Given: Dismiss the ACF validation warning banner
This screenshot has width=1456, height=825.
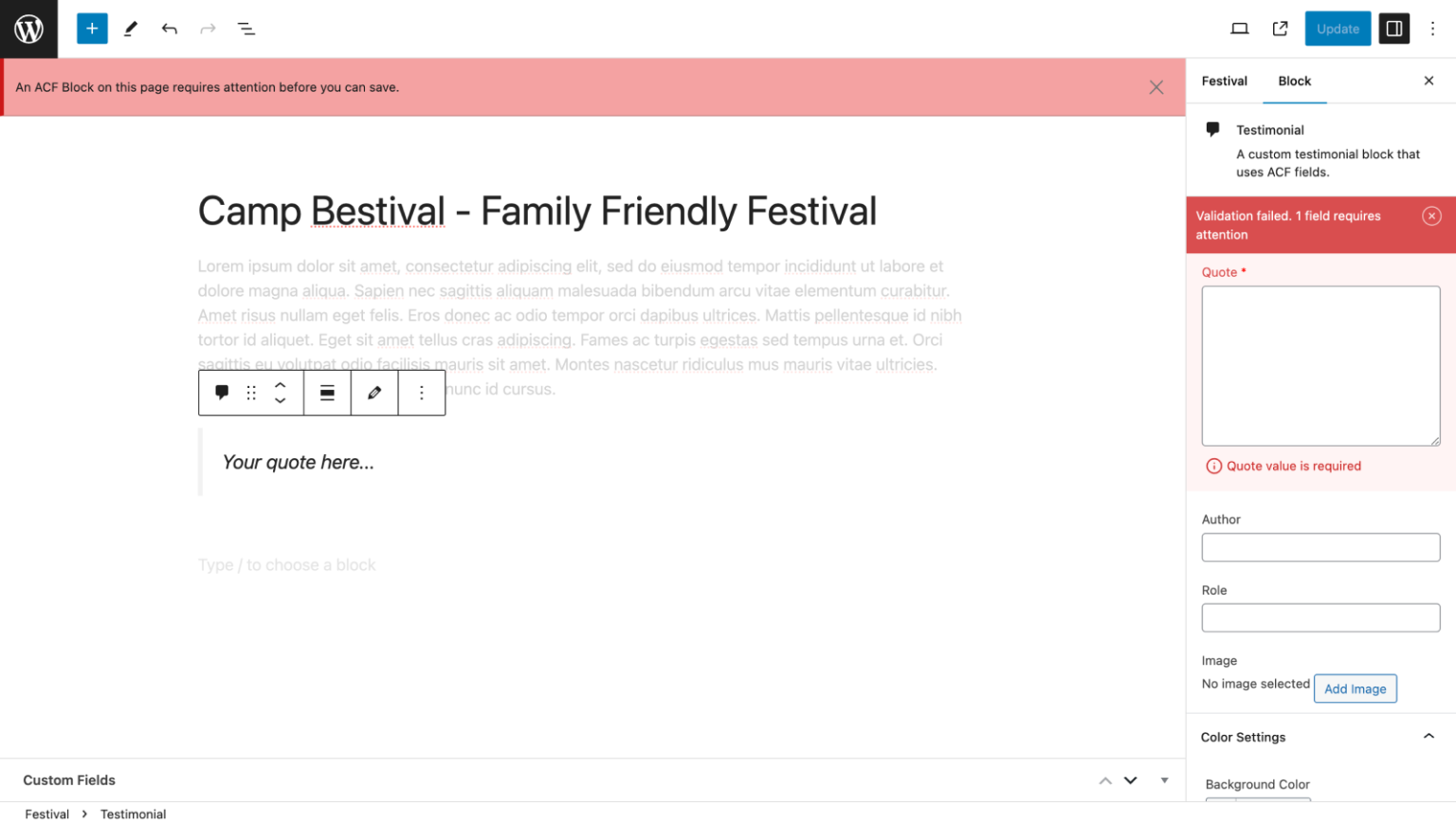Looking at the screenshot, I should coord(1156,86).
